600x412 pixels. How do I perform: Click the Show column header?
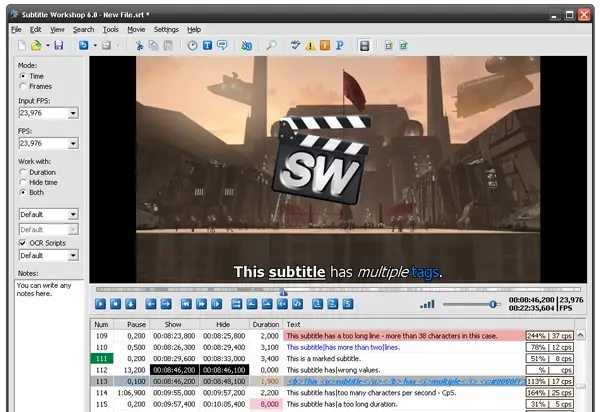point(174,324)
